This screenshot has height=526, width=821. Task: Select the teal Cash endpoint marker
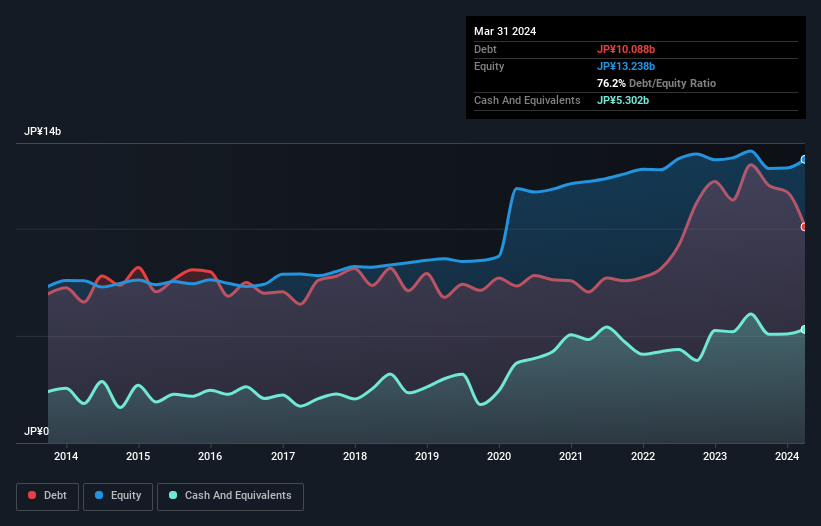(804, 329)
